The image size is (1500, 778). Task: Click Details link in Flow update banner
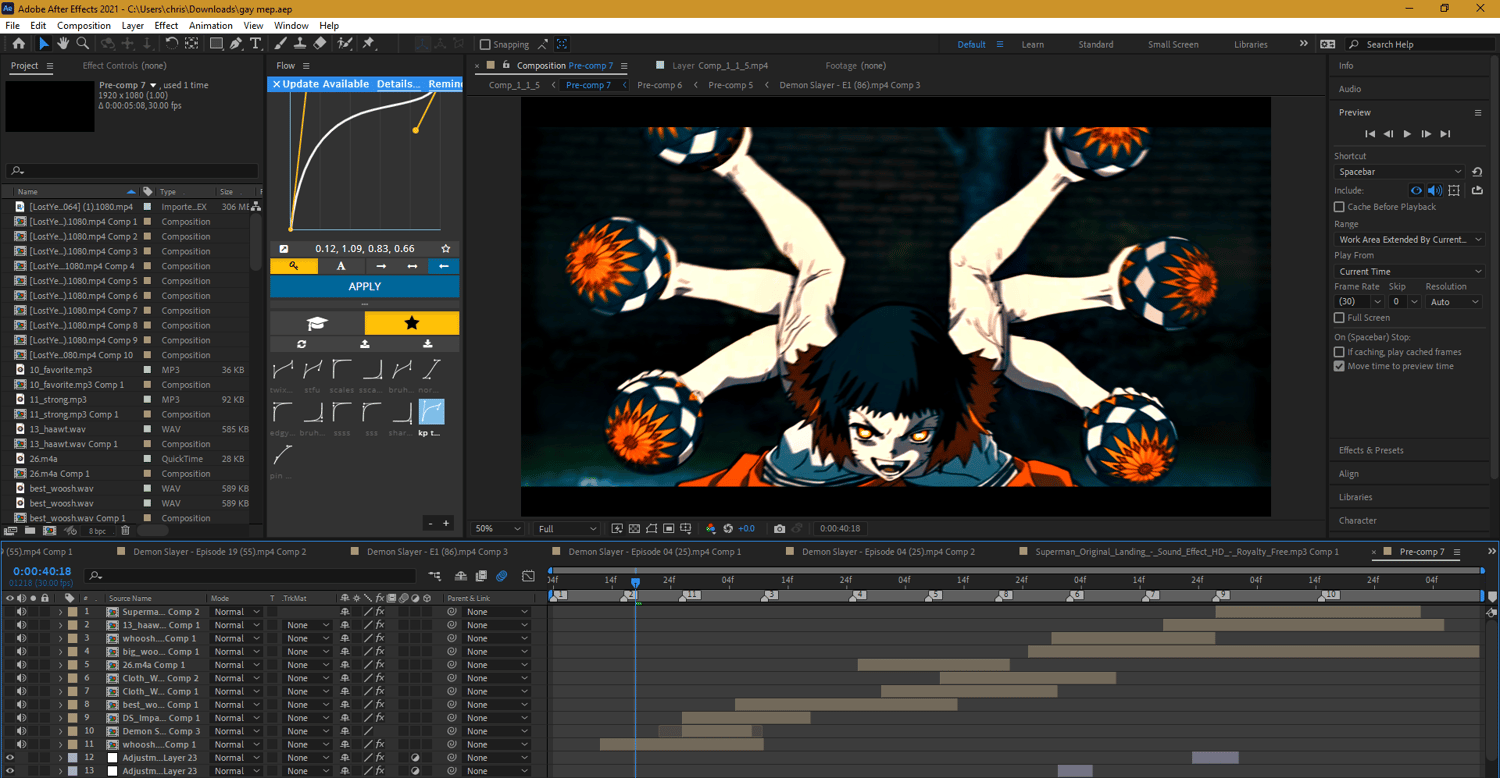point(398,84)
